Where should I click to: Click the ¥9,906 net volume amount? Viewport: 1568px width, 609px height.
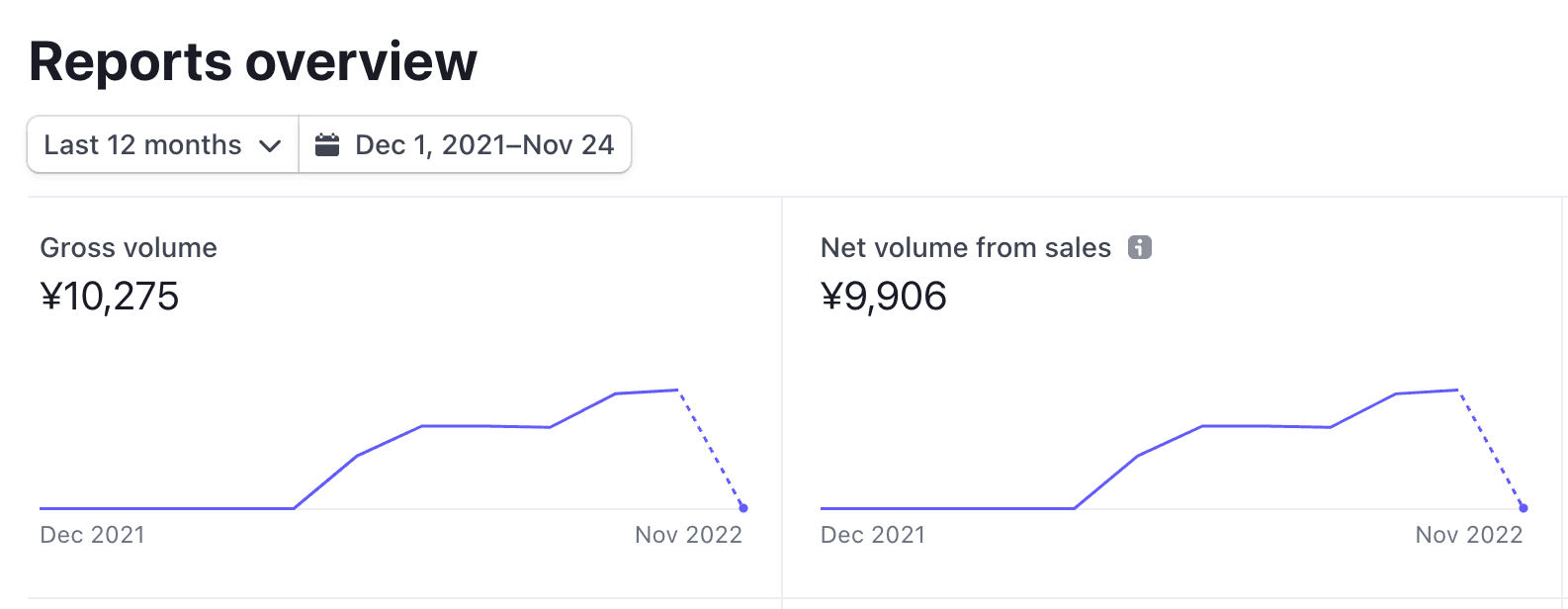(884, 297)
